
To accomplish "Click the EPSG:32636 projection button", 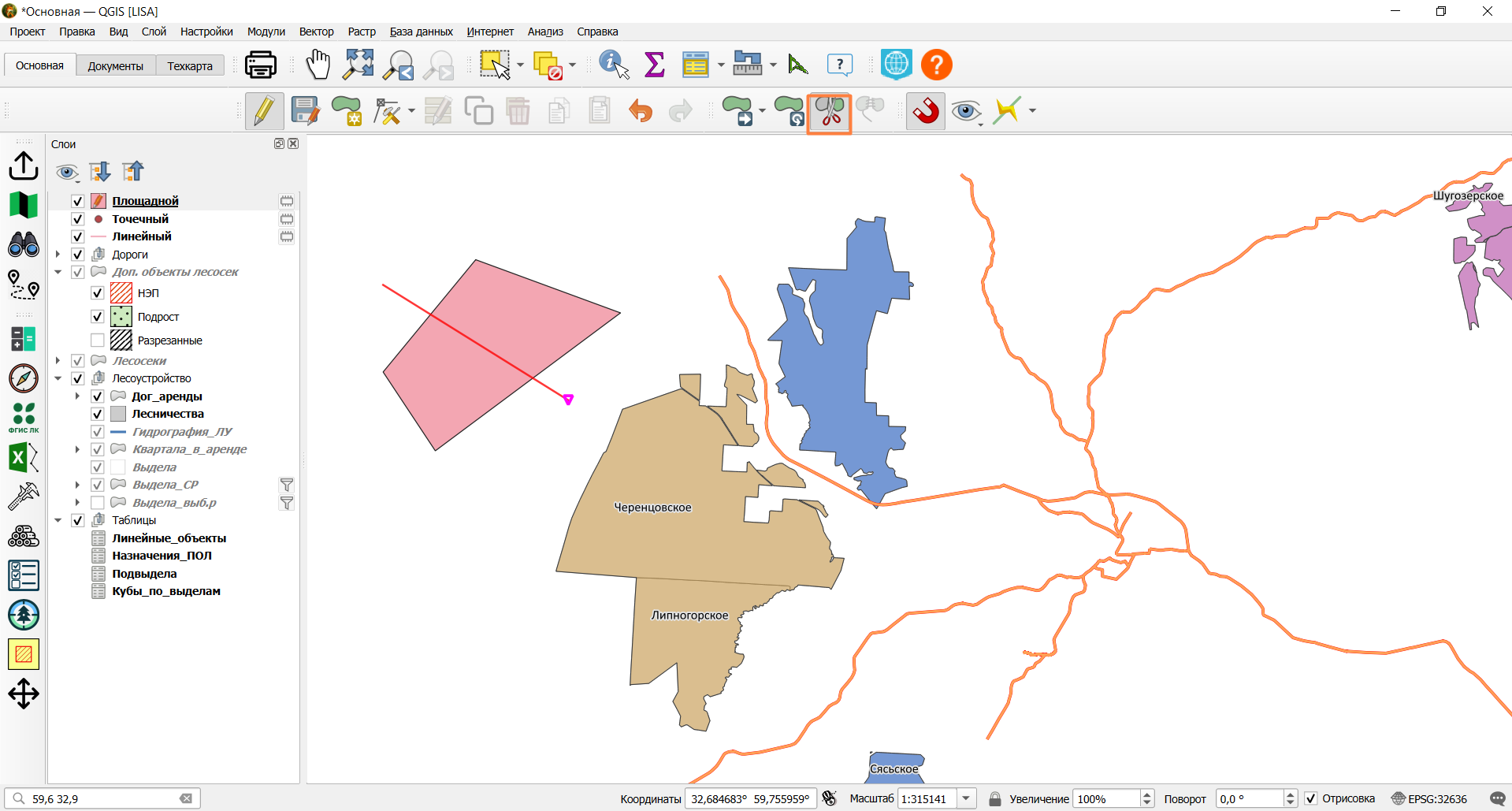I will tap(1429, 798).
